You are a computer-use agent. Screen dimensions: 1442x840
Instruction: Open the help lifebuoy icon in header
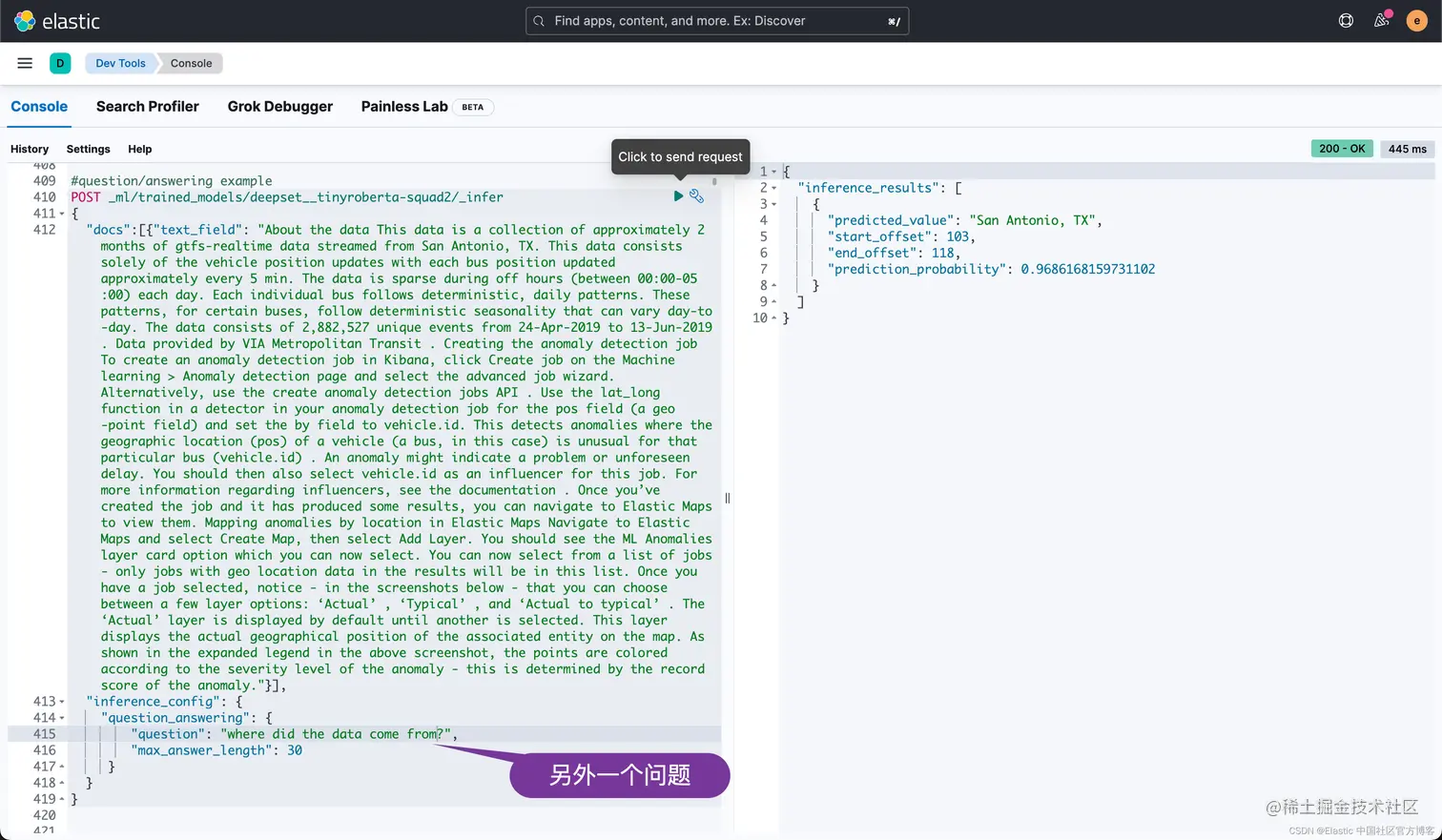pyautogui.click(x=1346, y=21)
